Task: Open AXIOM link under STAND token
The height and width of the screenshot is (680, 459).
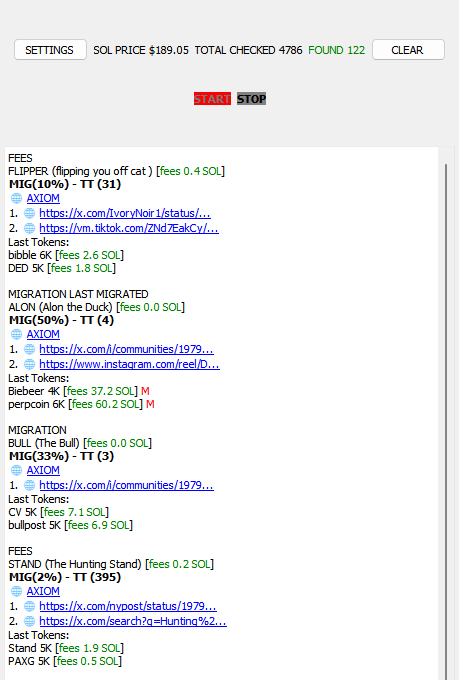Action: [x=43, y=591]
